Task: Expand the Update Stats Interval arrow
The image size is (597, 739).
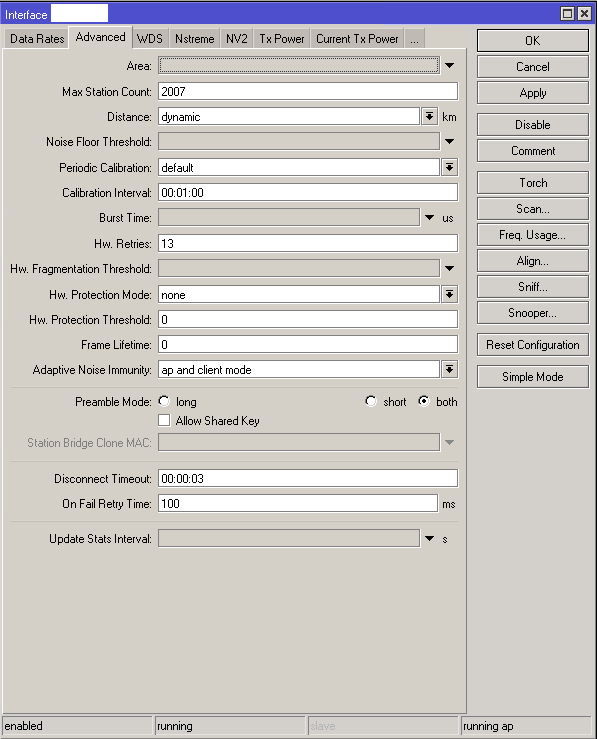Action: [429, 538]
